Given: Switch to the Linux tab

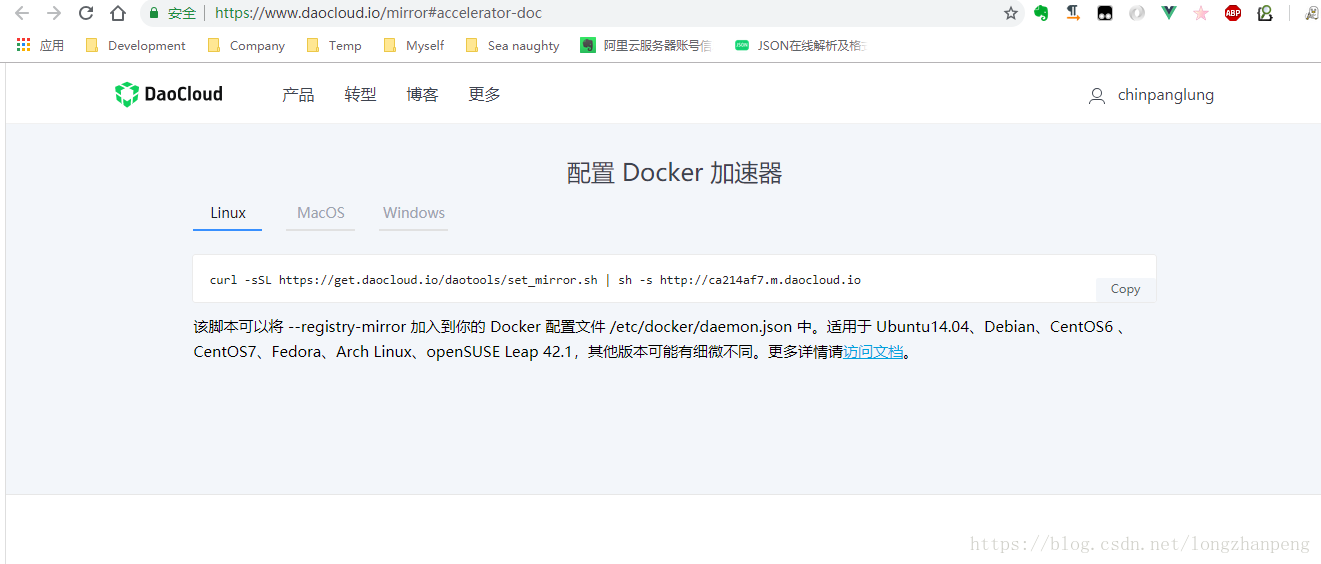Looking at the screenshot, I should (228, 213).
